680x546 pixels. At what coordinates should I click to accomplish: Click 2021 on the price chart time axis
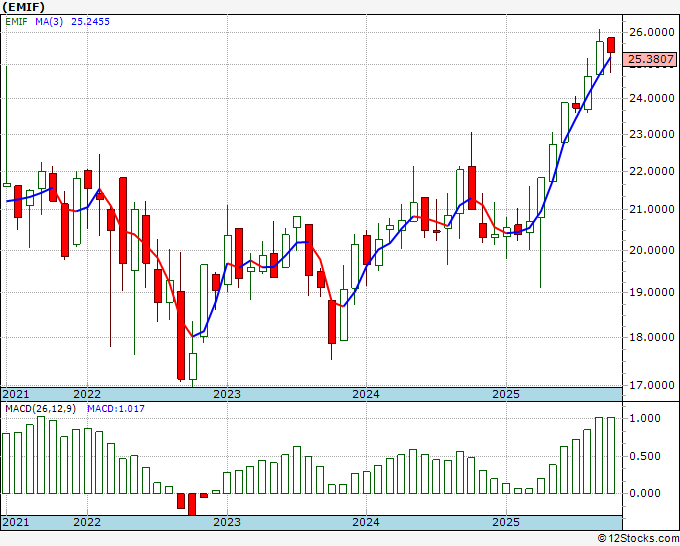tap(16, 394)
